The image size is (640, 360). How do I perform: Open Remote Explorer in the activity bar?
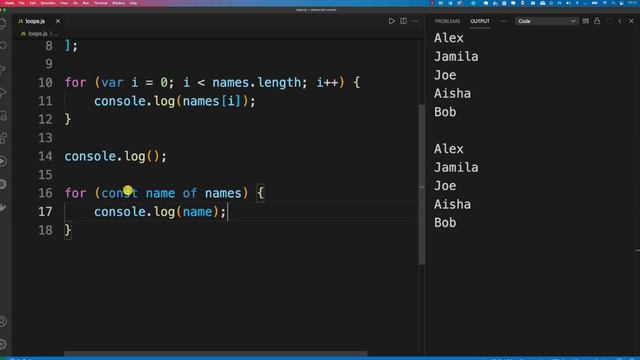point(3,116)
